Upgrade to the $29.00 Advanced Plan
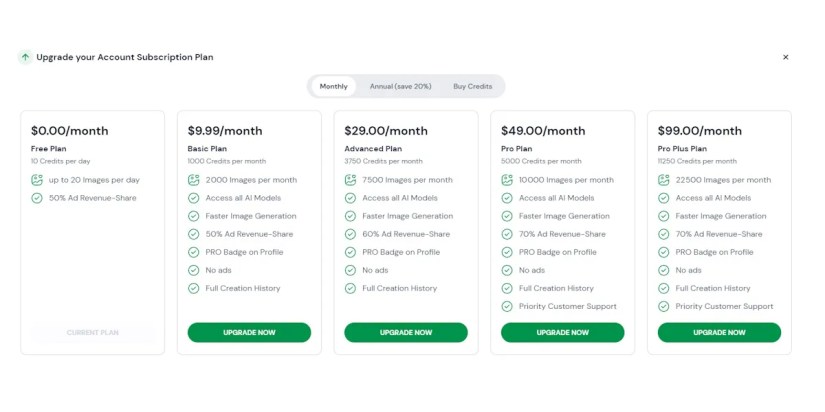 pos(406,332)
